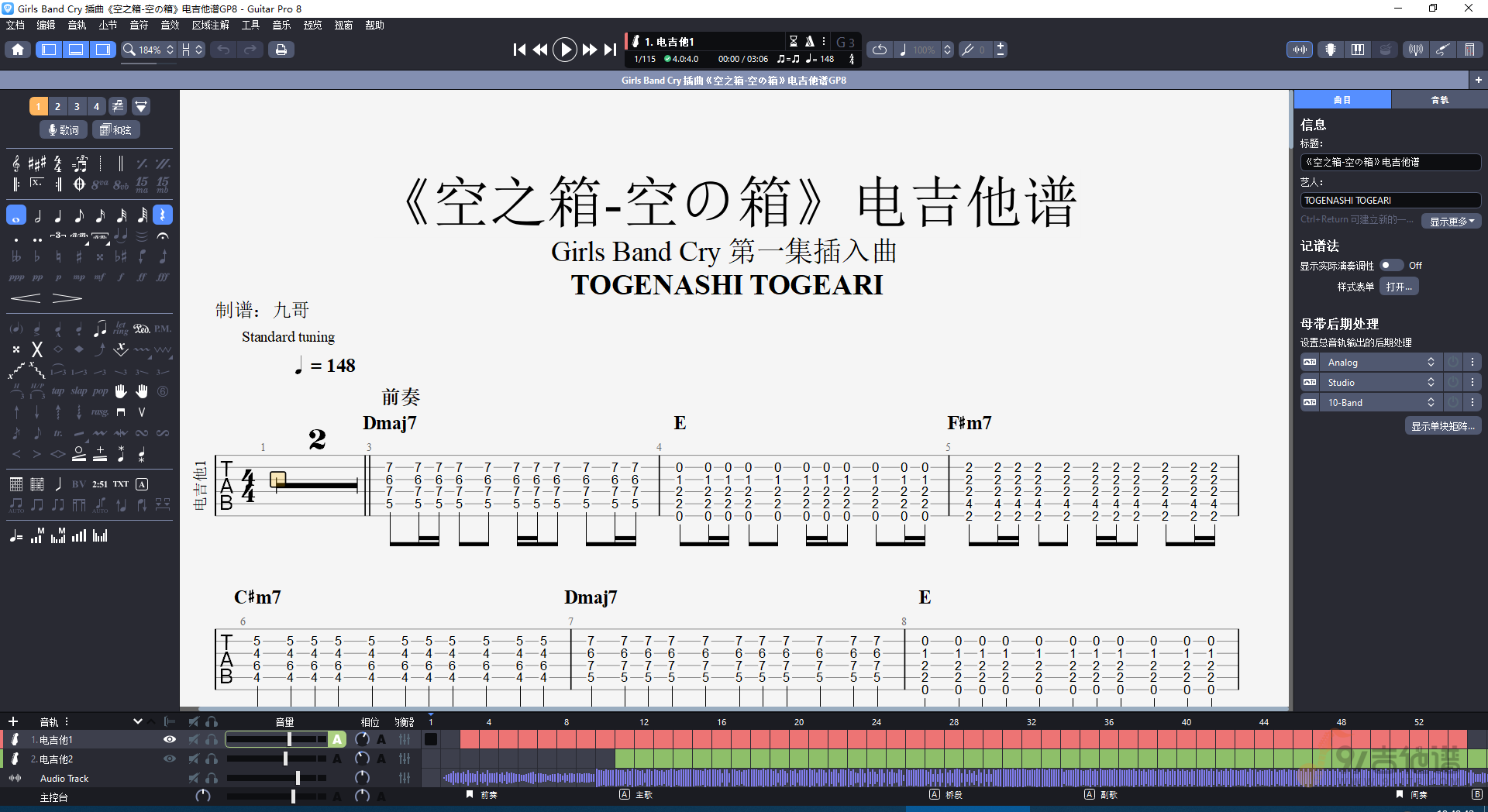Show the 电吉他2 track with eye icon

[x=169, y=759]
